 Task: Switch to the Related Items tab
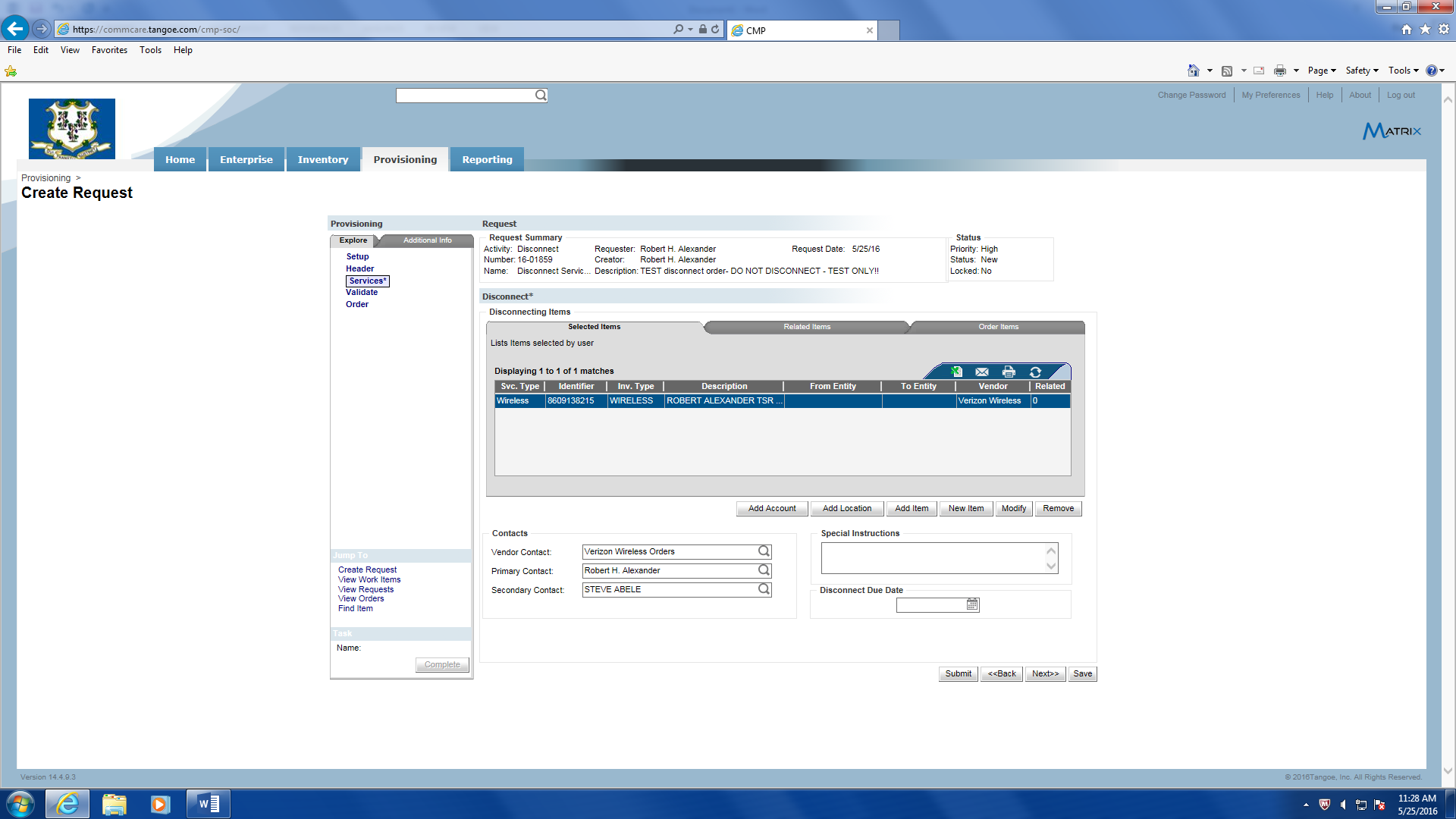coord(807,327)
